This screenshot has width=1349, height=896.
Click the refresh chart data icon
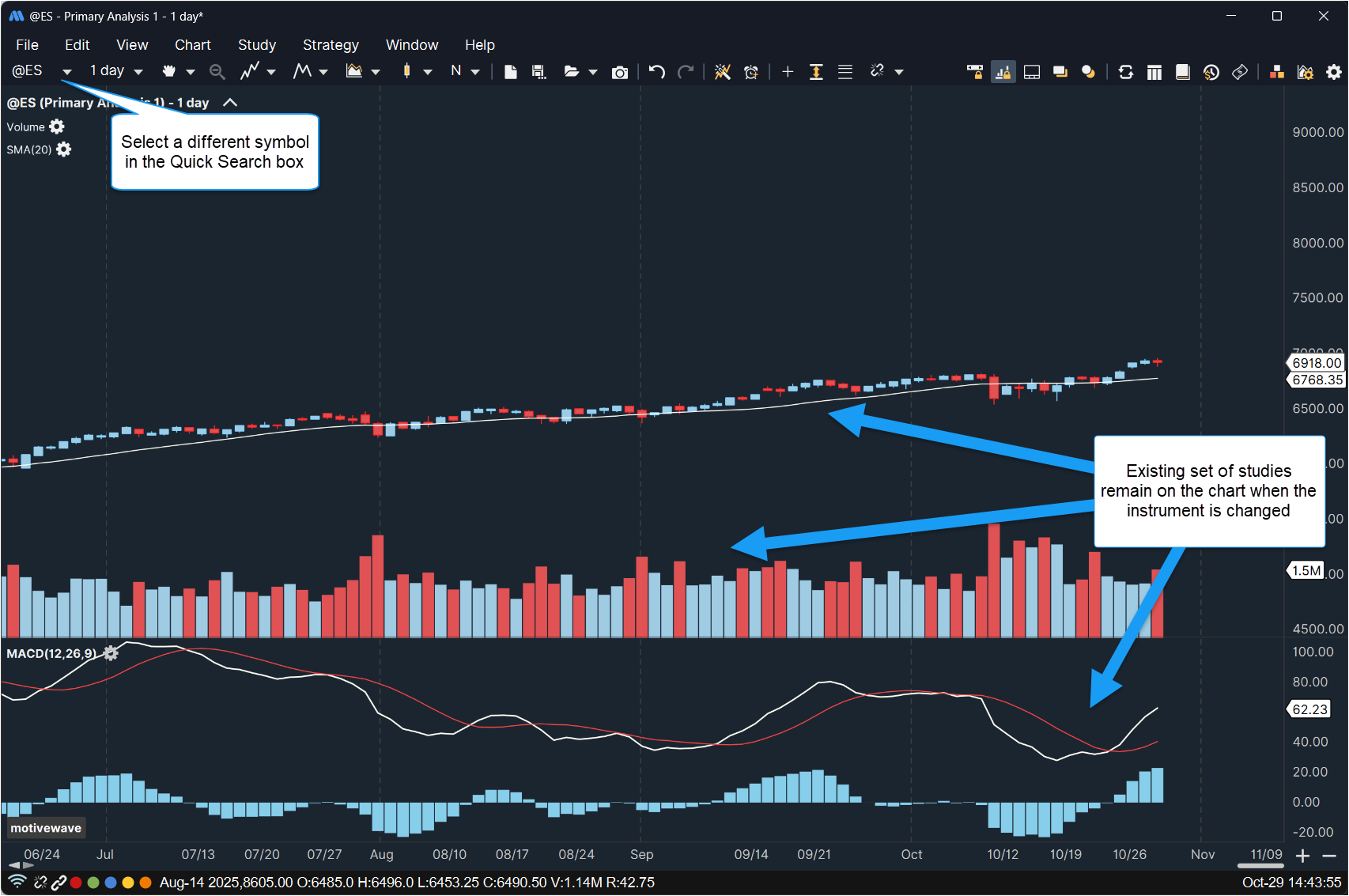(x=1126, y=72)
